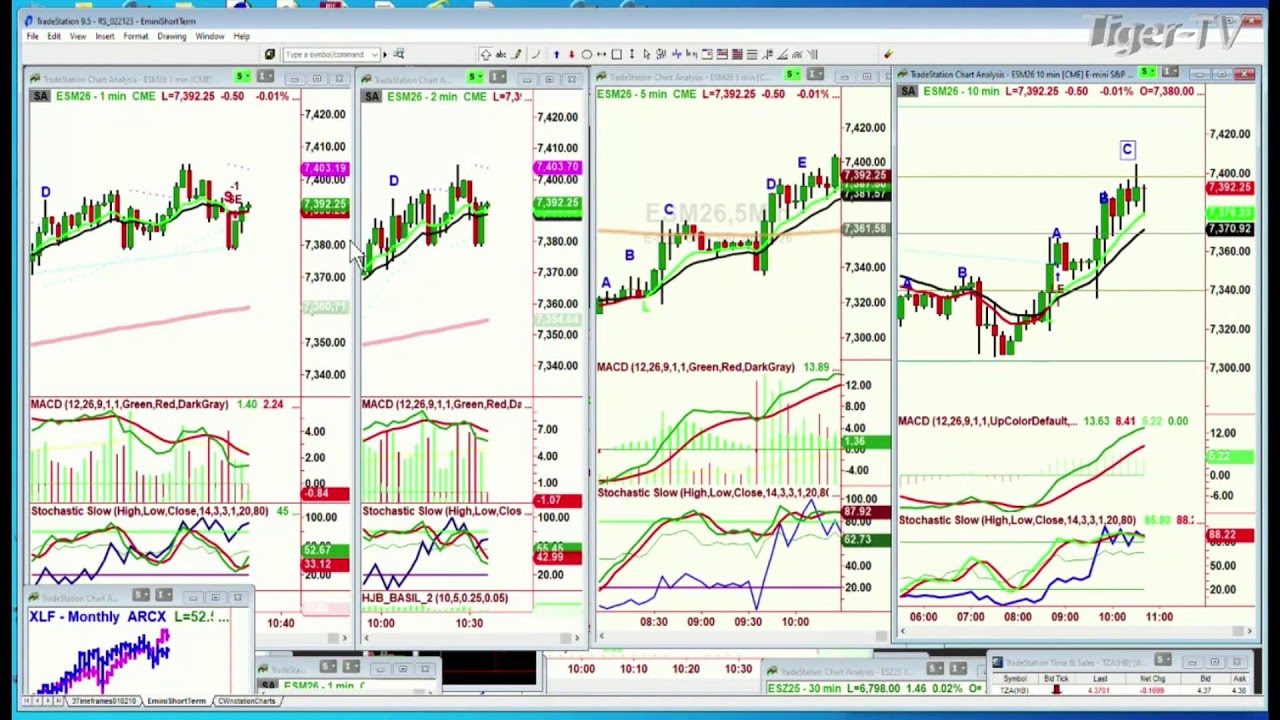Open the Edit menu
The height and width of the screenshot is (720, 1280).
coord(54,36)
